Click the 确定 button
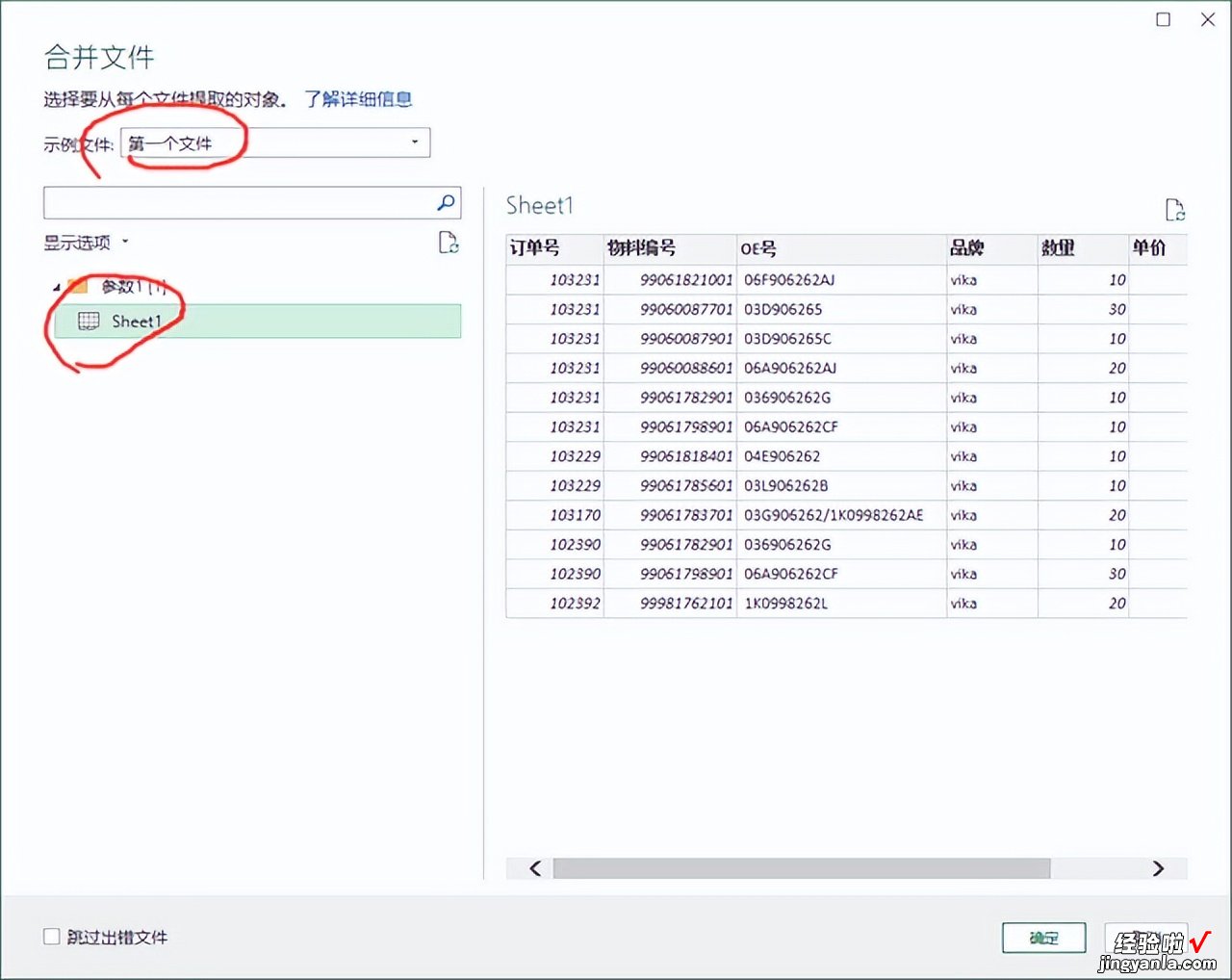 click(x=1044, y=938)
